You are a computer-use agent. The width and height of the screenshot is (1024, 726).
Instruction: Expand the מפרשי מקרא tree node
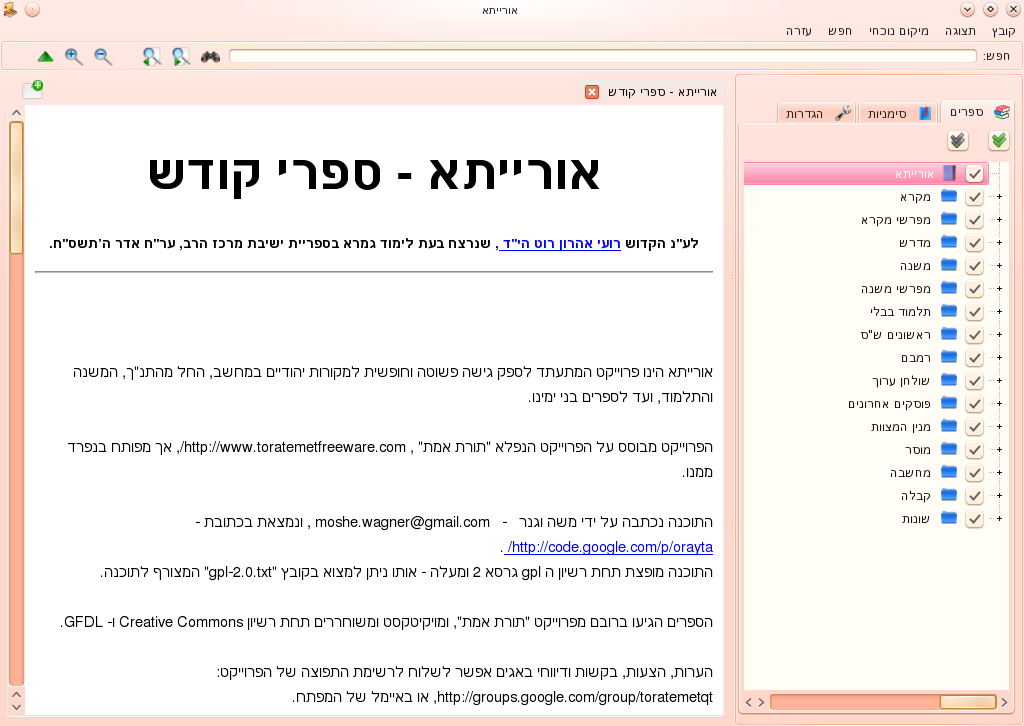[999, 219]
